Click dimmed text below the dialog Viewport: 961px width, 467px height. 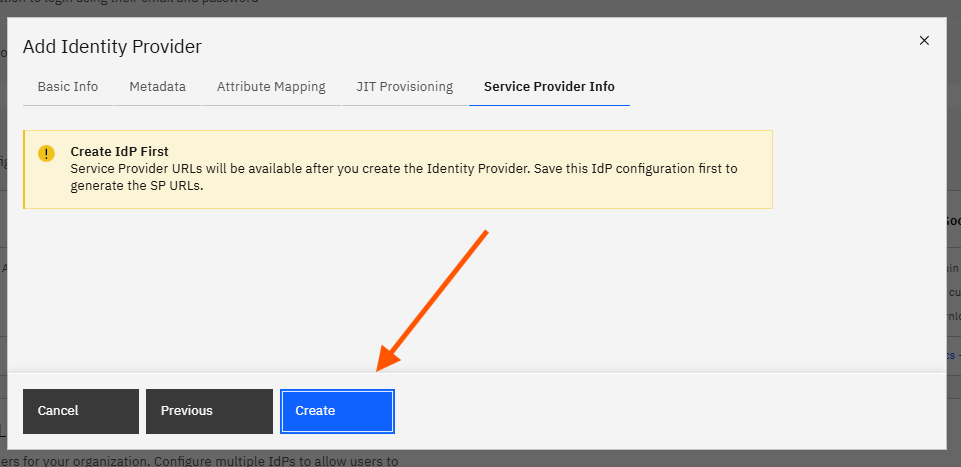[199, 460]
